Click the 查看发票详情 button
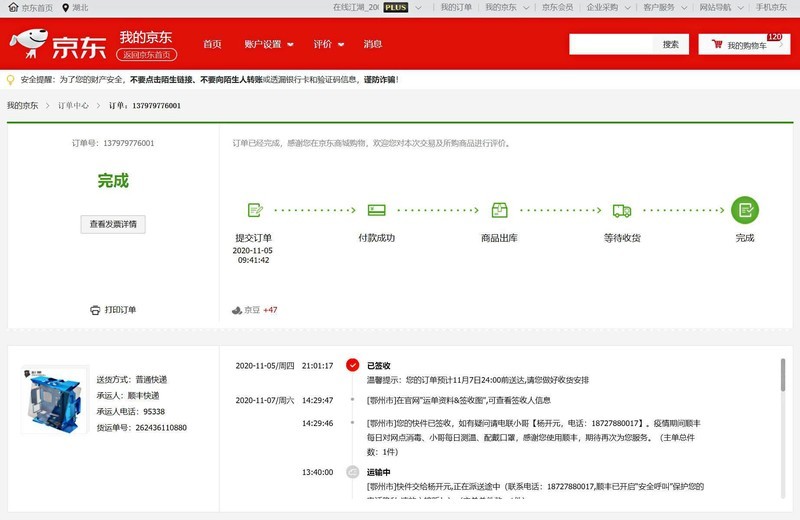 coord(113,224)
